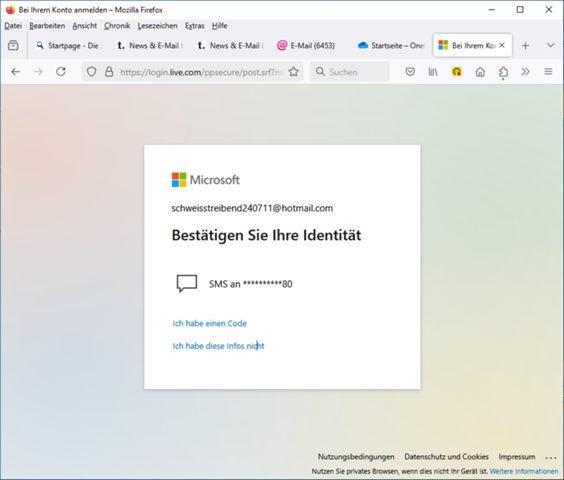
Task: Open the Firefox hamburger menu
Action: (548, 72)
